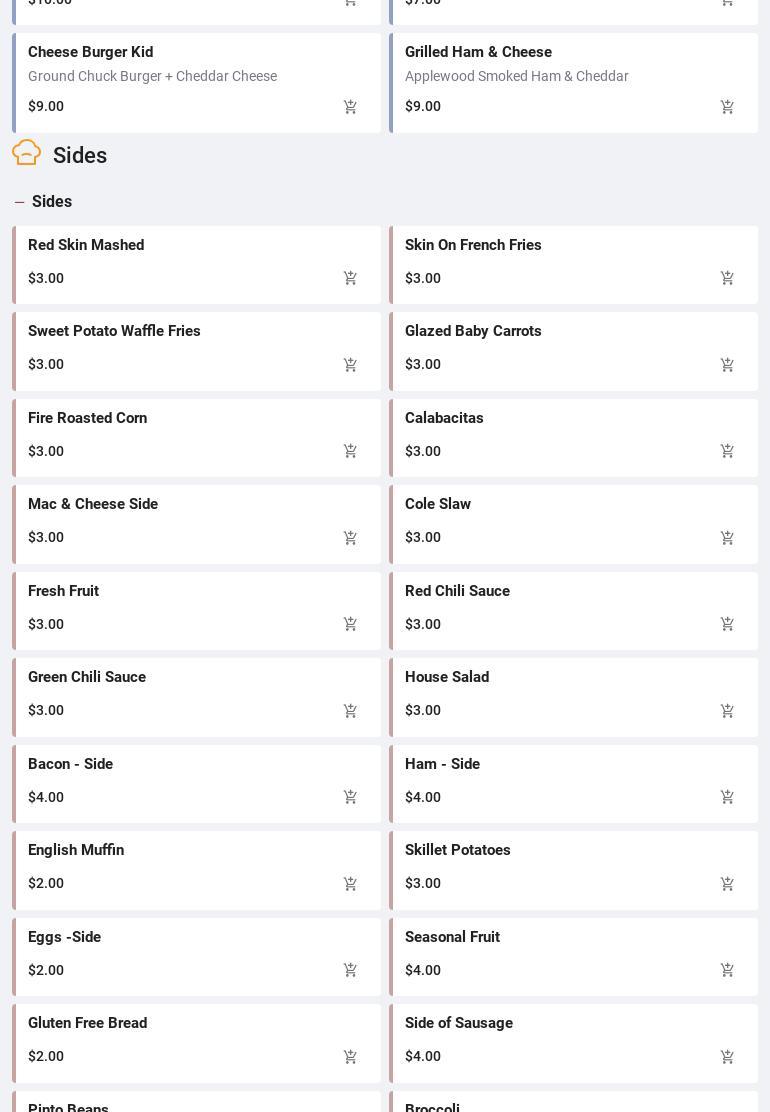Image resolution: width=770 pixels, height=1112 pixels.
Task: Add Grilled Ham & Cheese to cart
Action: [727, 107]
